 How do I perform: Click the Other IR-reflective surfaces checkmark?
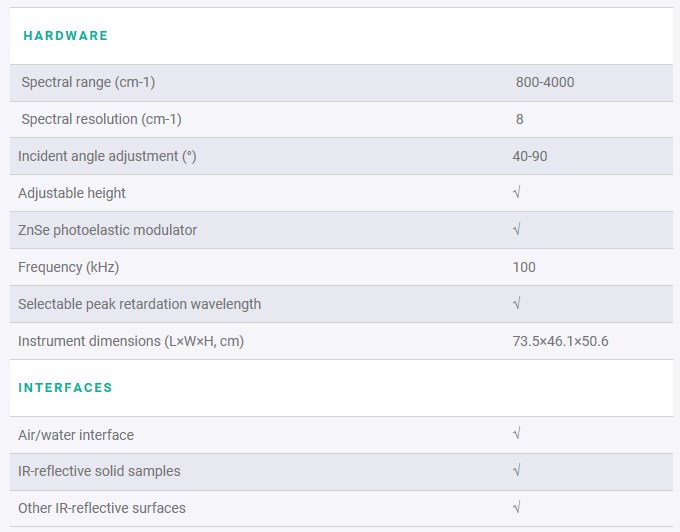pyautogui.click(x=517, y=507)
